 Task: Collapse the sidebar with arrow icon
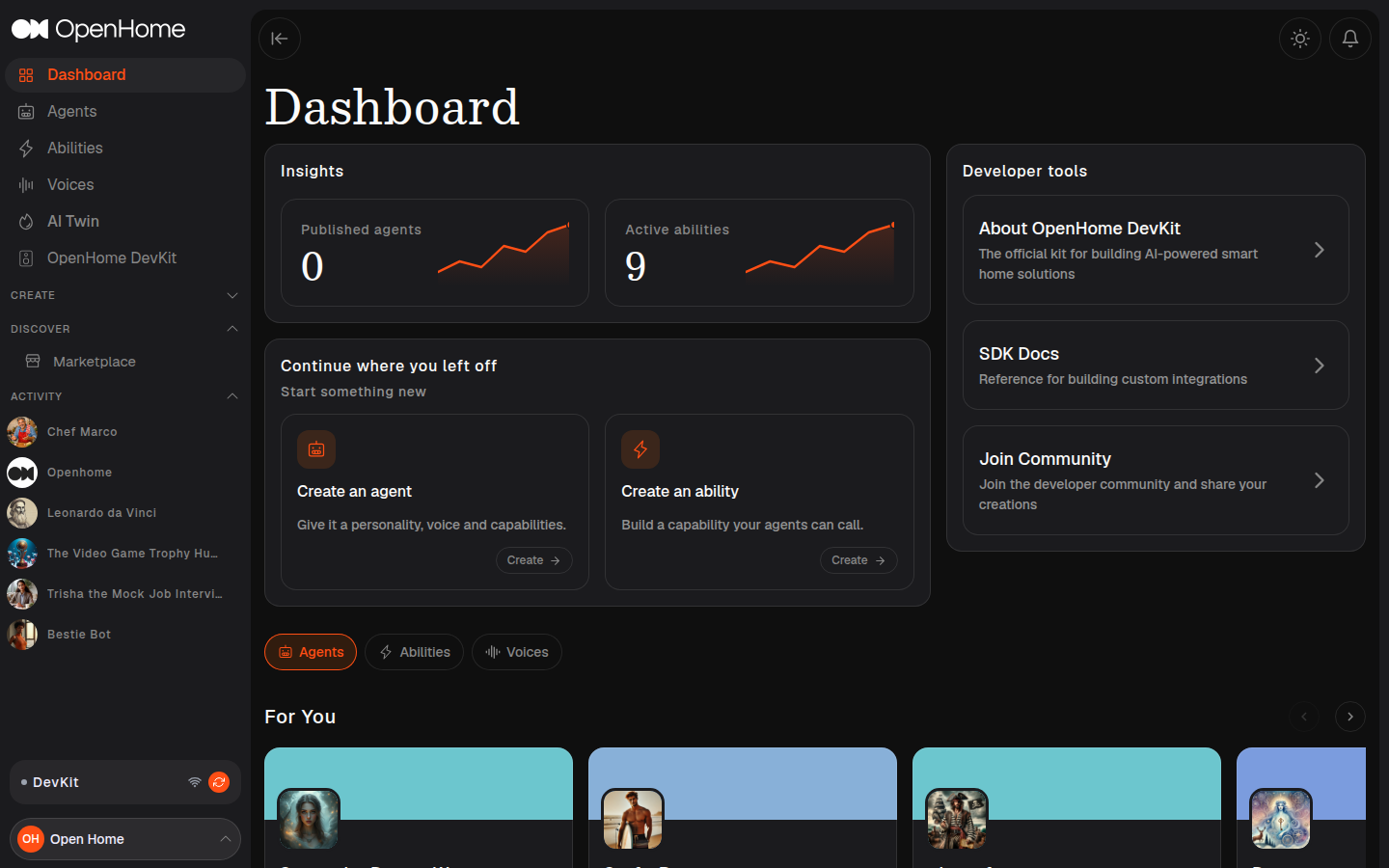pos(280,39)
